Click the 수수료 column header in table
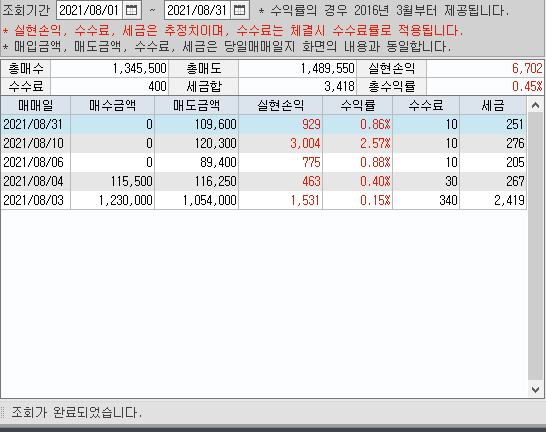This screenshot has height=432, width=546. pos(426,105)
